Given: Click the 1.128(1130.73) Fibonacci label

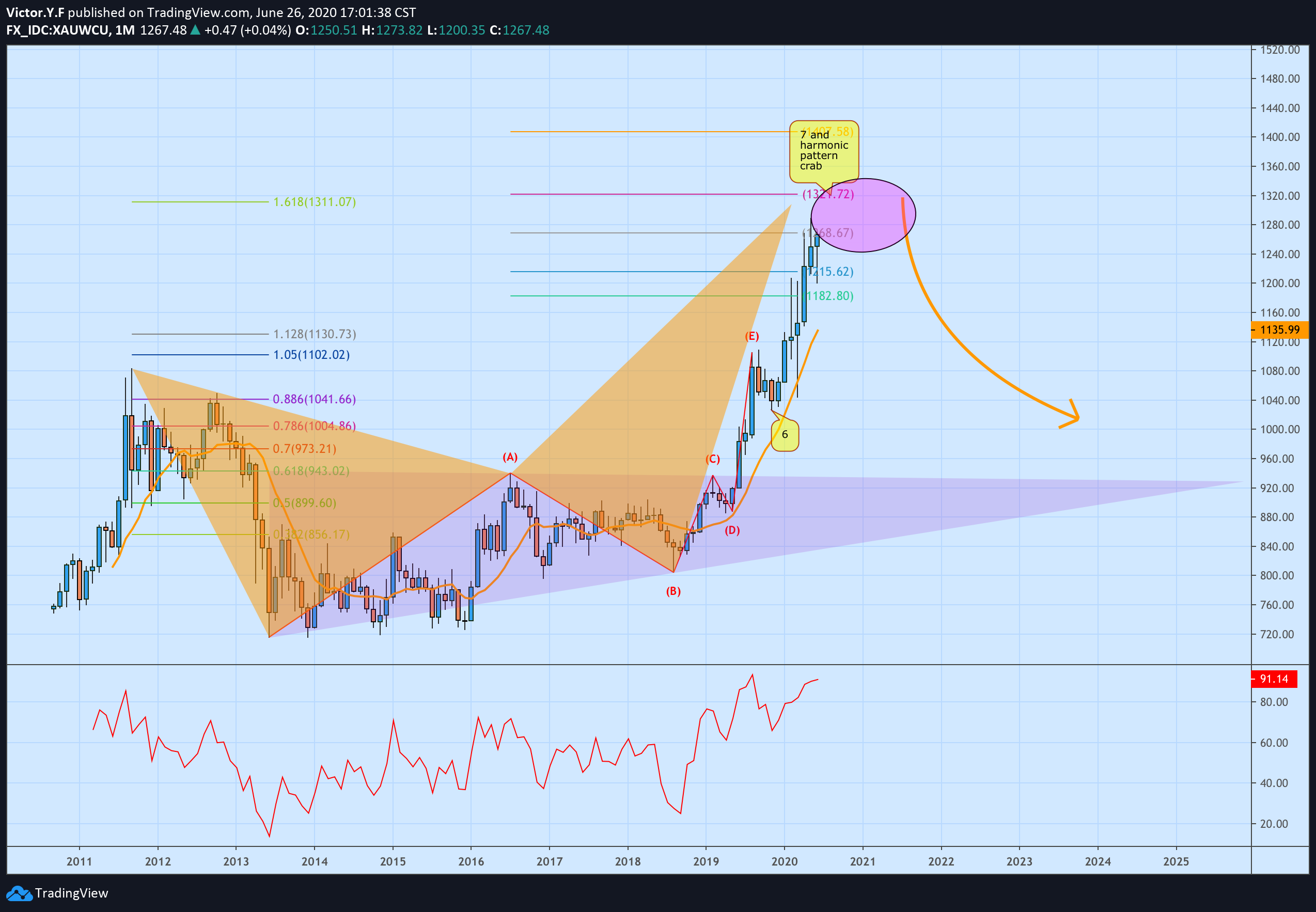Looking at the screenshot, I should point(315,334).
